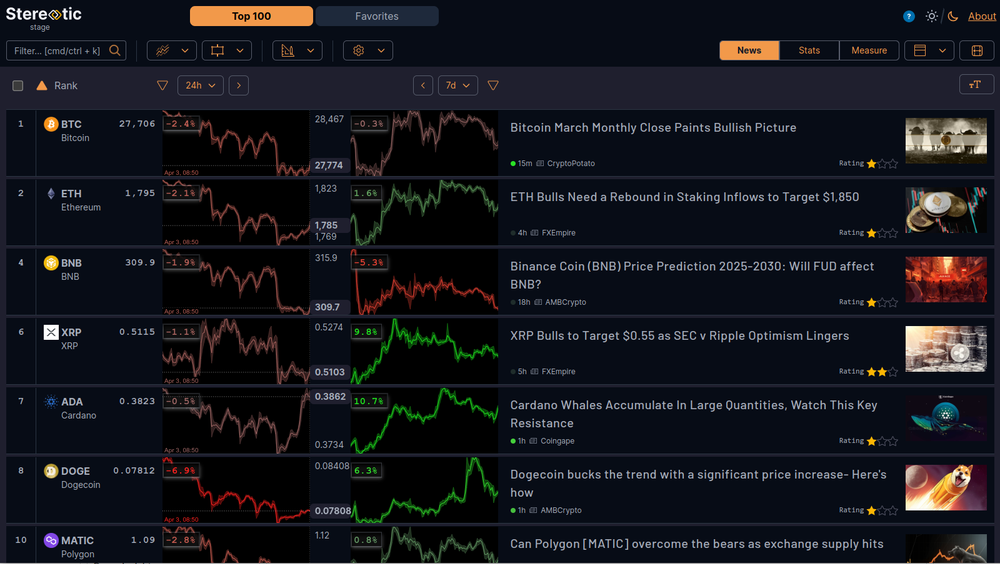Switch to the Stats view tab
Image resolution: width=1000 pixels, height=564 pixels.
[x=809, y=50]
